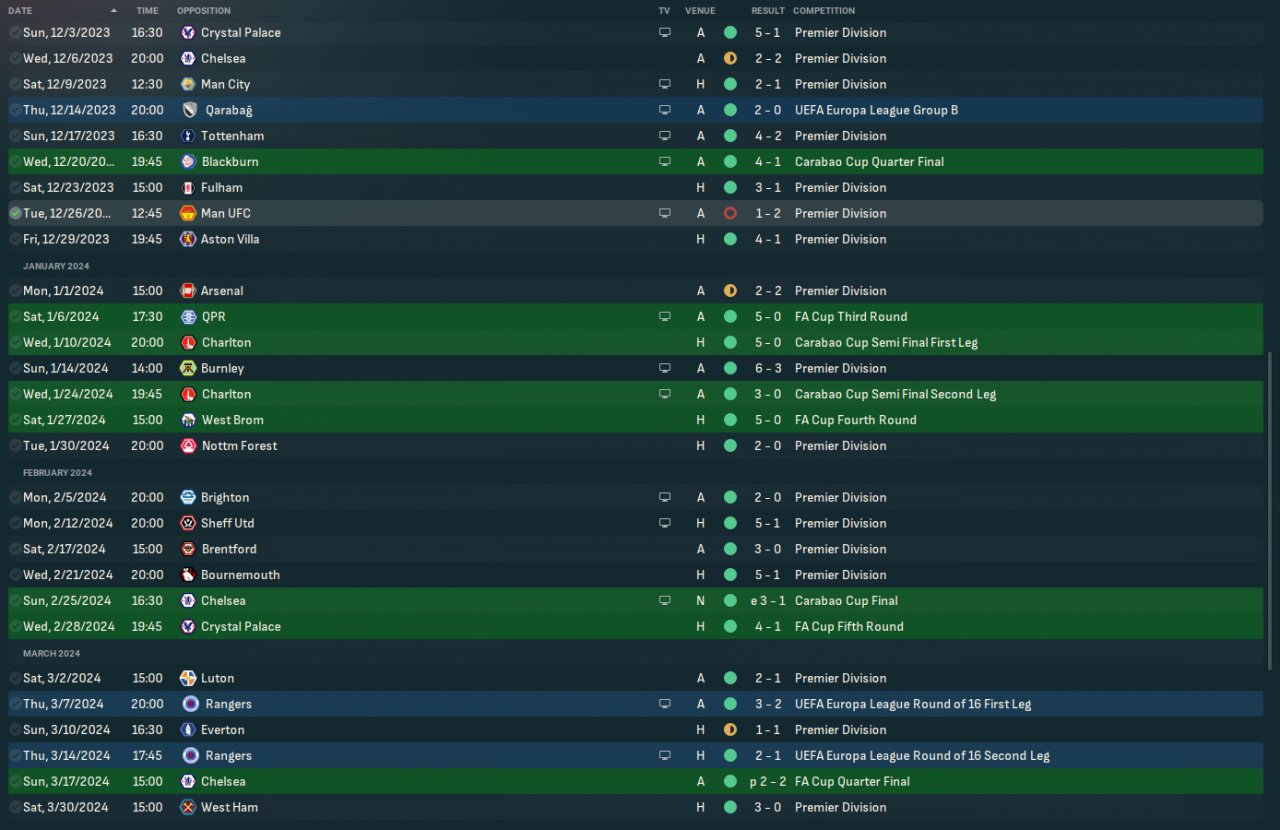Sort by the OPPOSITION column header

click(x=204, y=10)
